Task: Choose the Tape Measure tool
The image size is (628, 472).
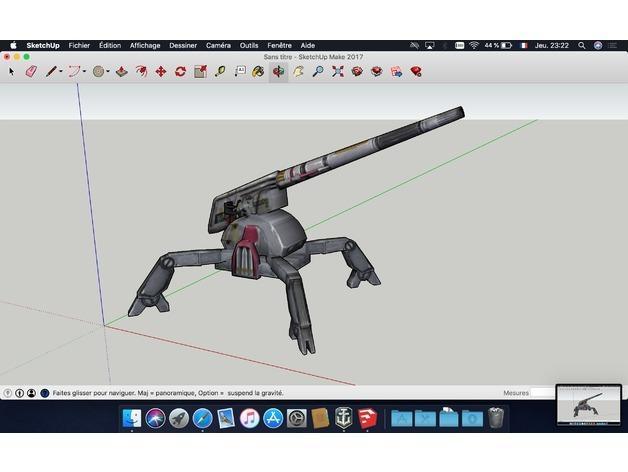Action: (219, 72)
